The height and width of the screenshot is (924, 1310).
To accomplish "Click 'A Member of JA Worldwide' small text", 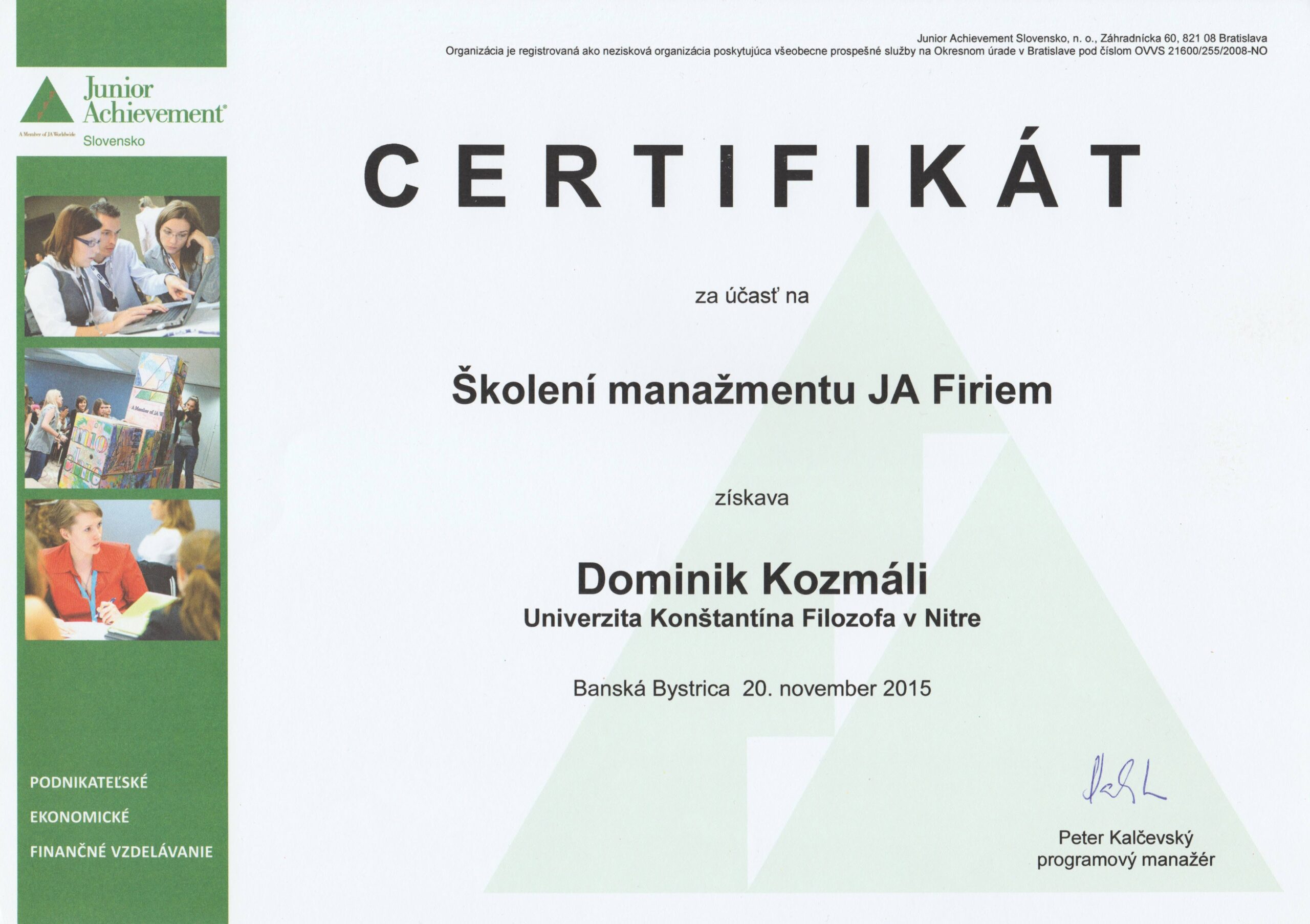I will click(48, 134).
